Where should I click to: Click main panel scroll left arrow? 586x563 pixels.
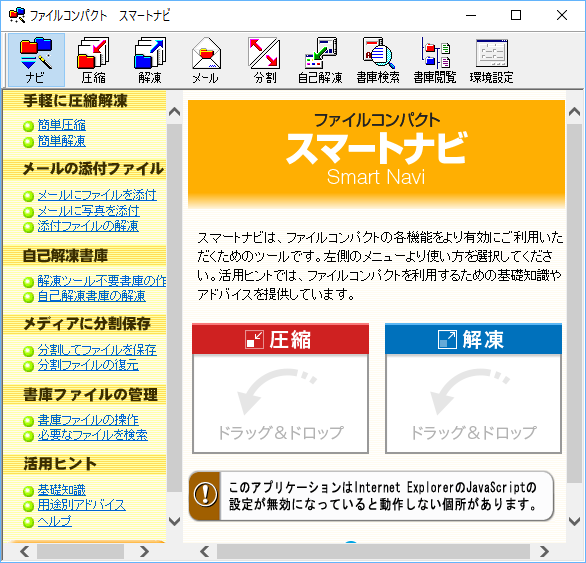pyautogui.click(x=204, y=551)
